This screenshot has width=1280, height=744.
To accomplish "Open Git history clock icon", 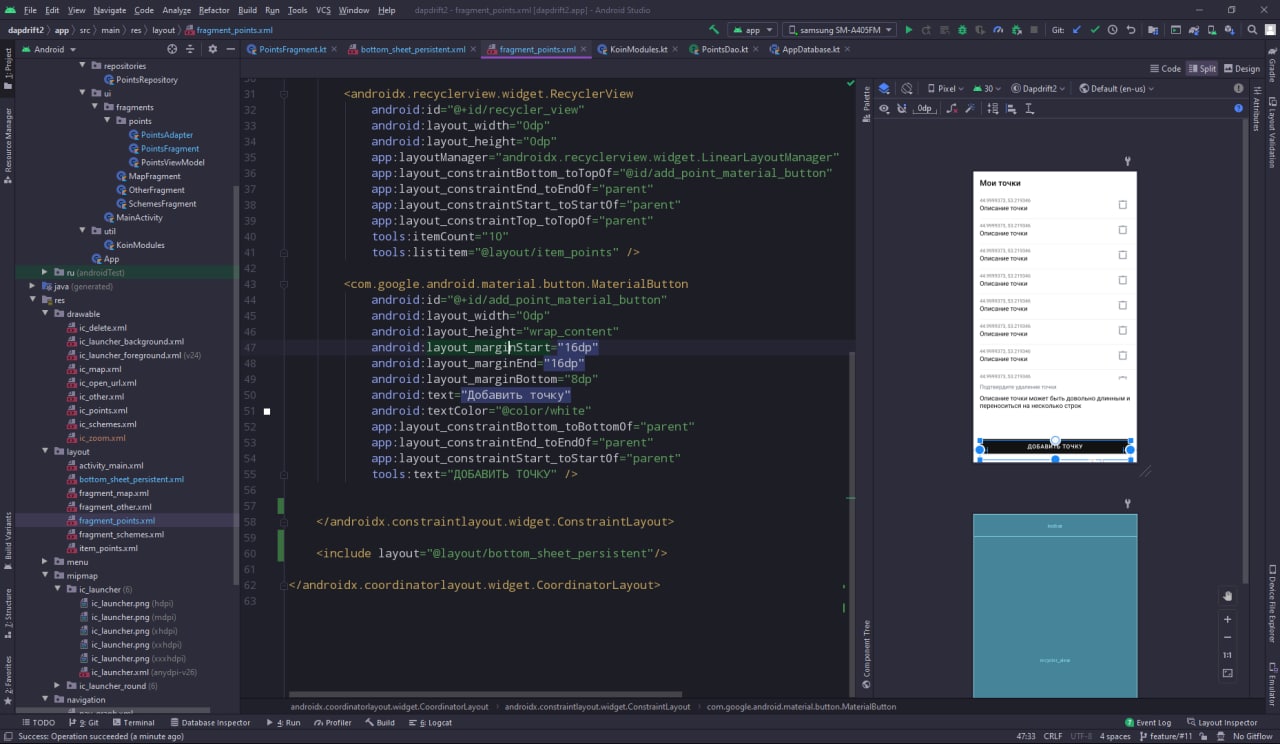I will pos(1113,30).
